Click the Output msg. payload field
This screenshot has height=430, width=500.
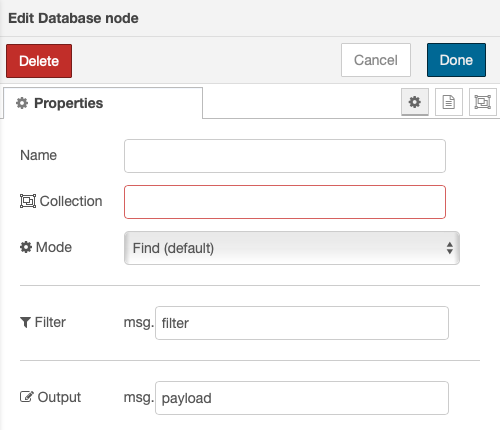[x=302, y=398]
